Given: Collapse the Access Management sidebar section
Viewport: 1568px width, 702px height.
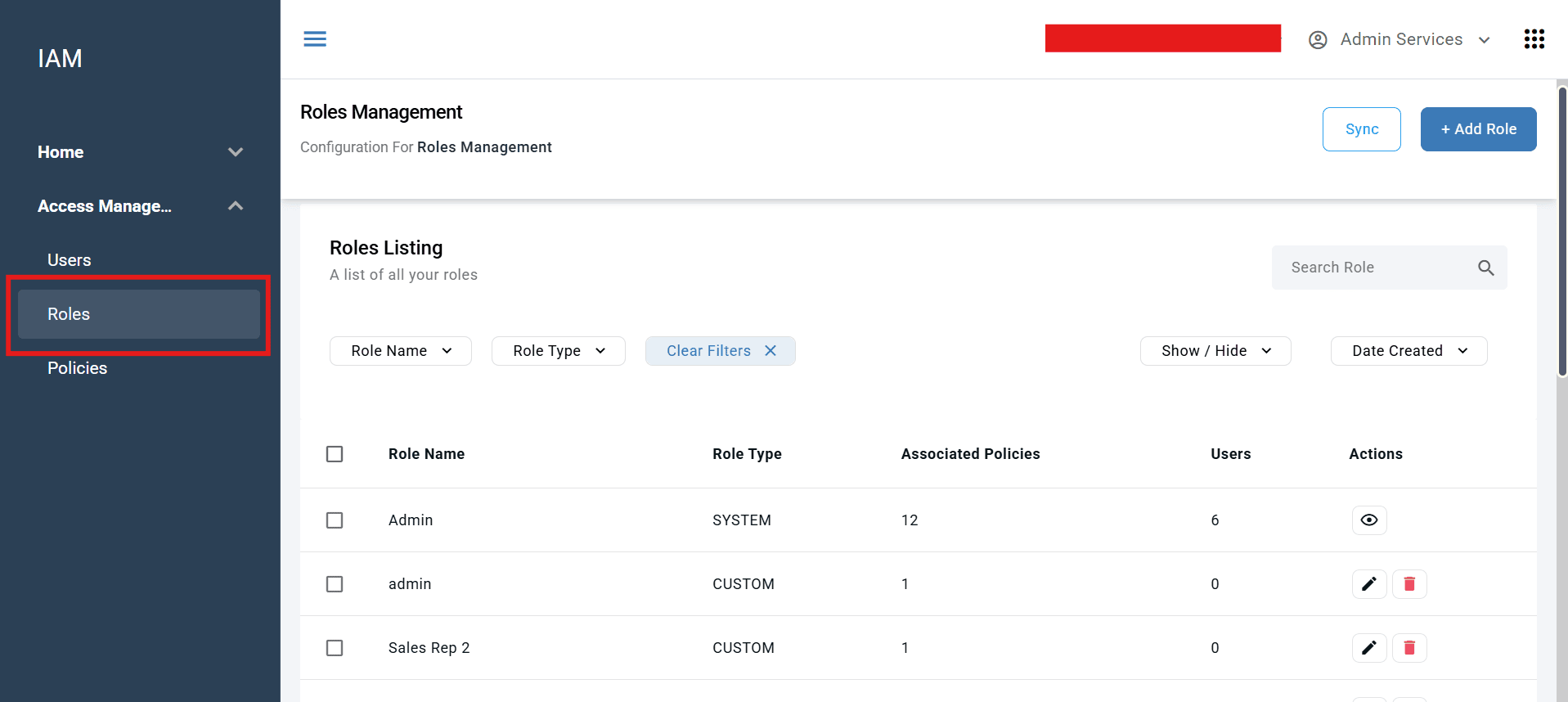Looking at the screenshot, I should 140,206.
